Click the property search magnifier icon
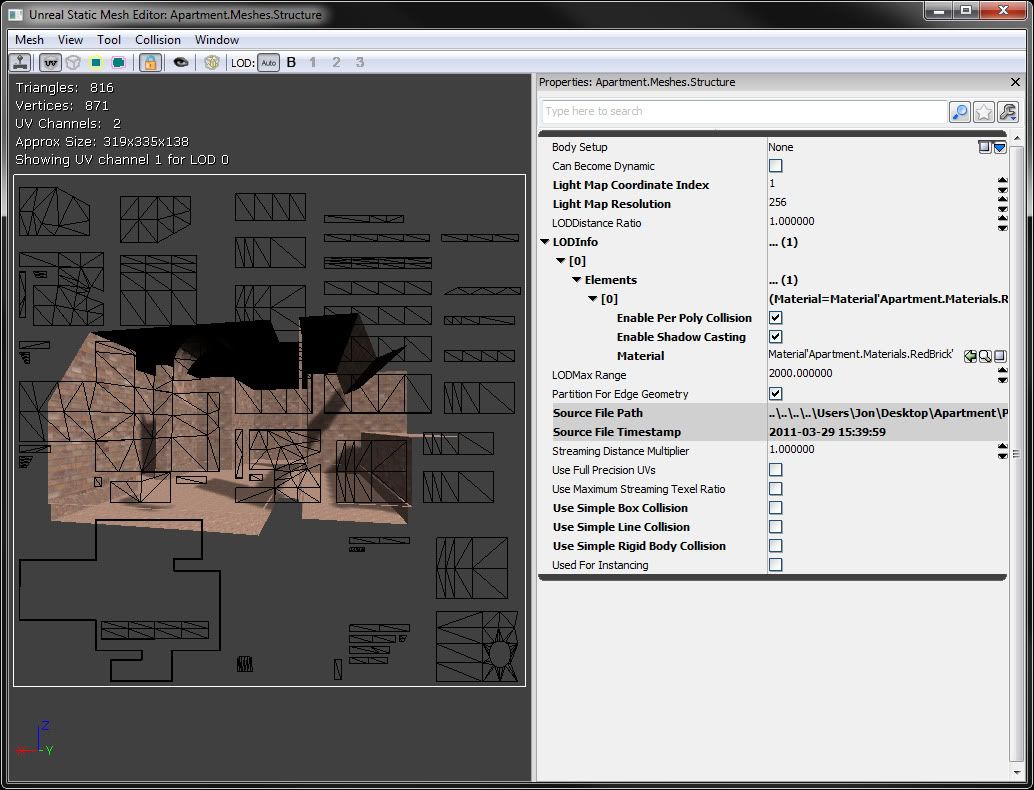1034x790 pixels. [x=959, y=112]
